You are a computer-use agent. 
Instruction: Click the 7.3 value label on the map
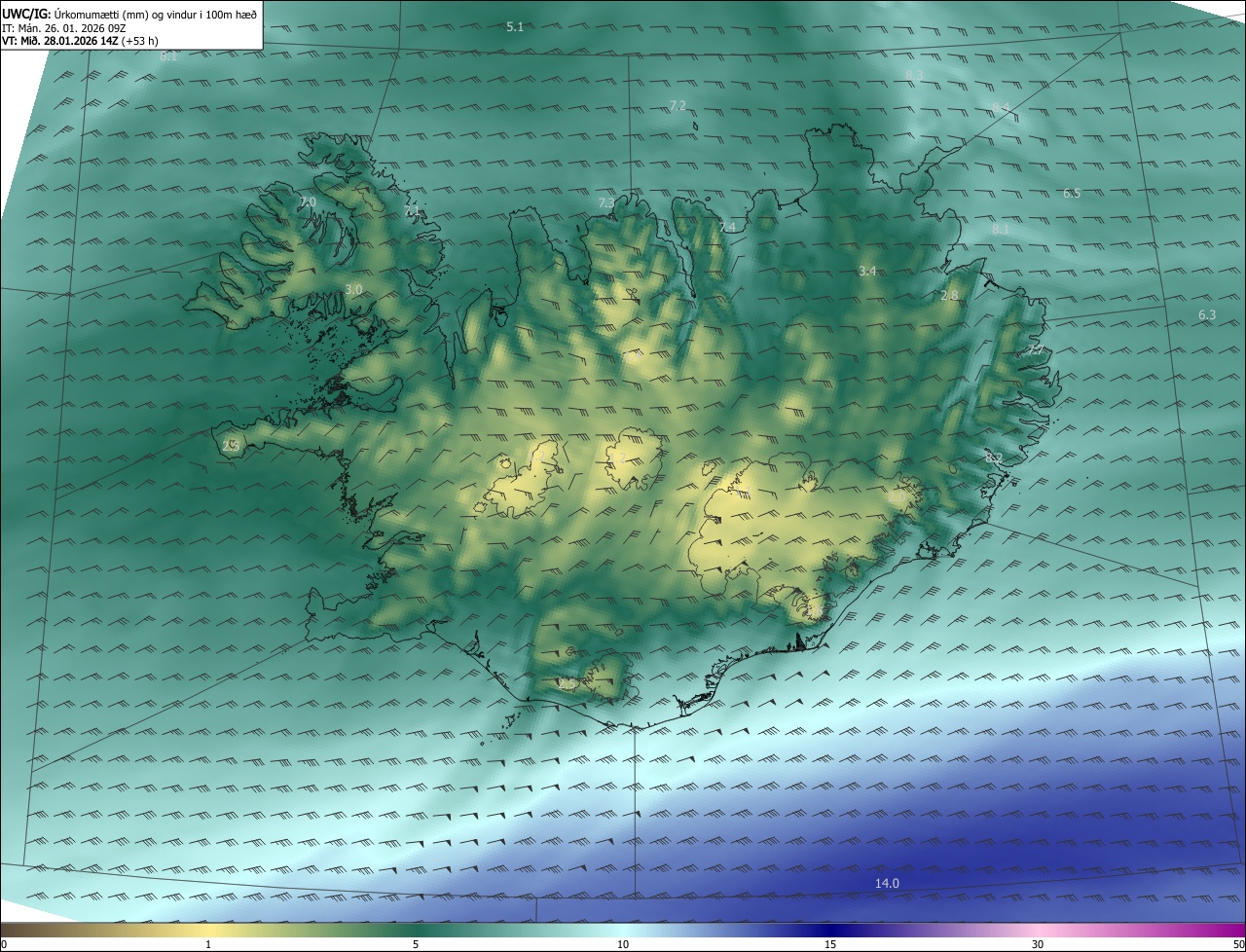606,203
